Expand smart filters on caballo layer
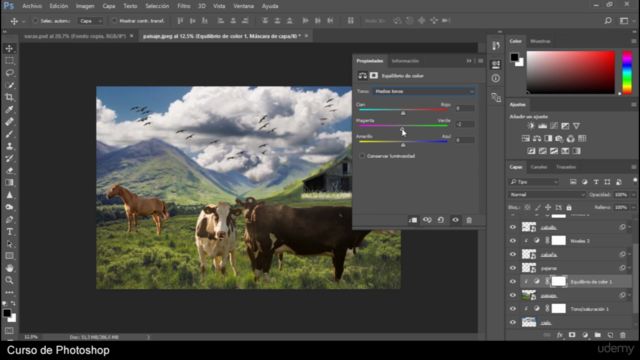The height and width of the screenshot is (360, 640). click(629, 227)
